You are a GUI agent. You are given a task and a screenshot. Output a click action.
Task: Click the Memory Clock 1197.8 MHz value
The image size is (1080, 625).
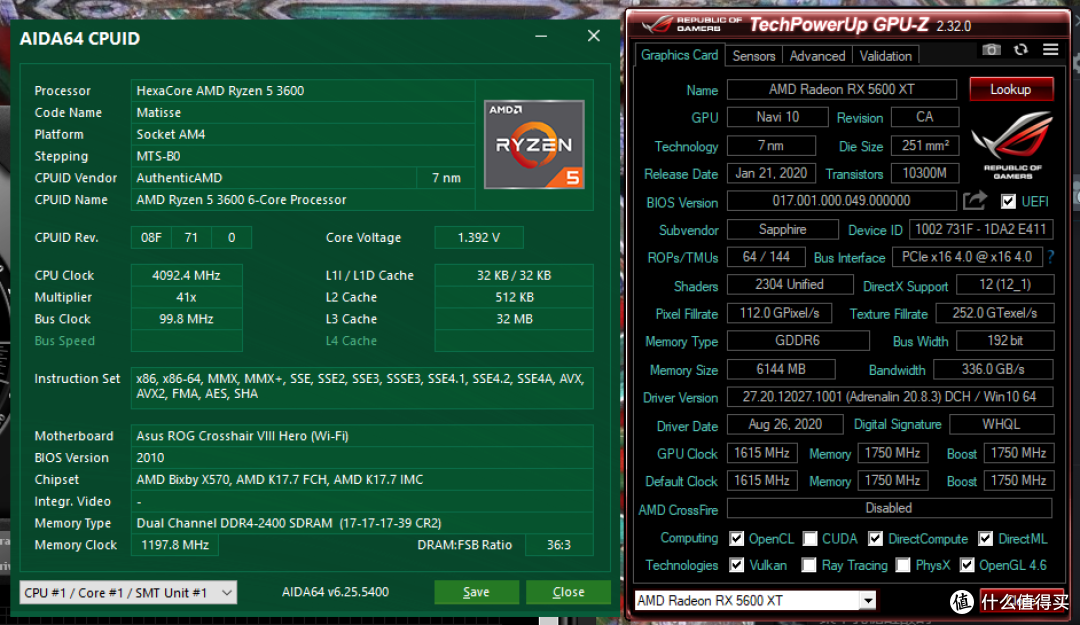point(175,544)
